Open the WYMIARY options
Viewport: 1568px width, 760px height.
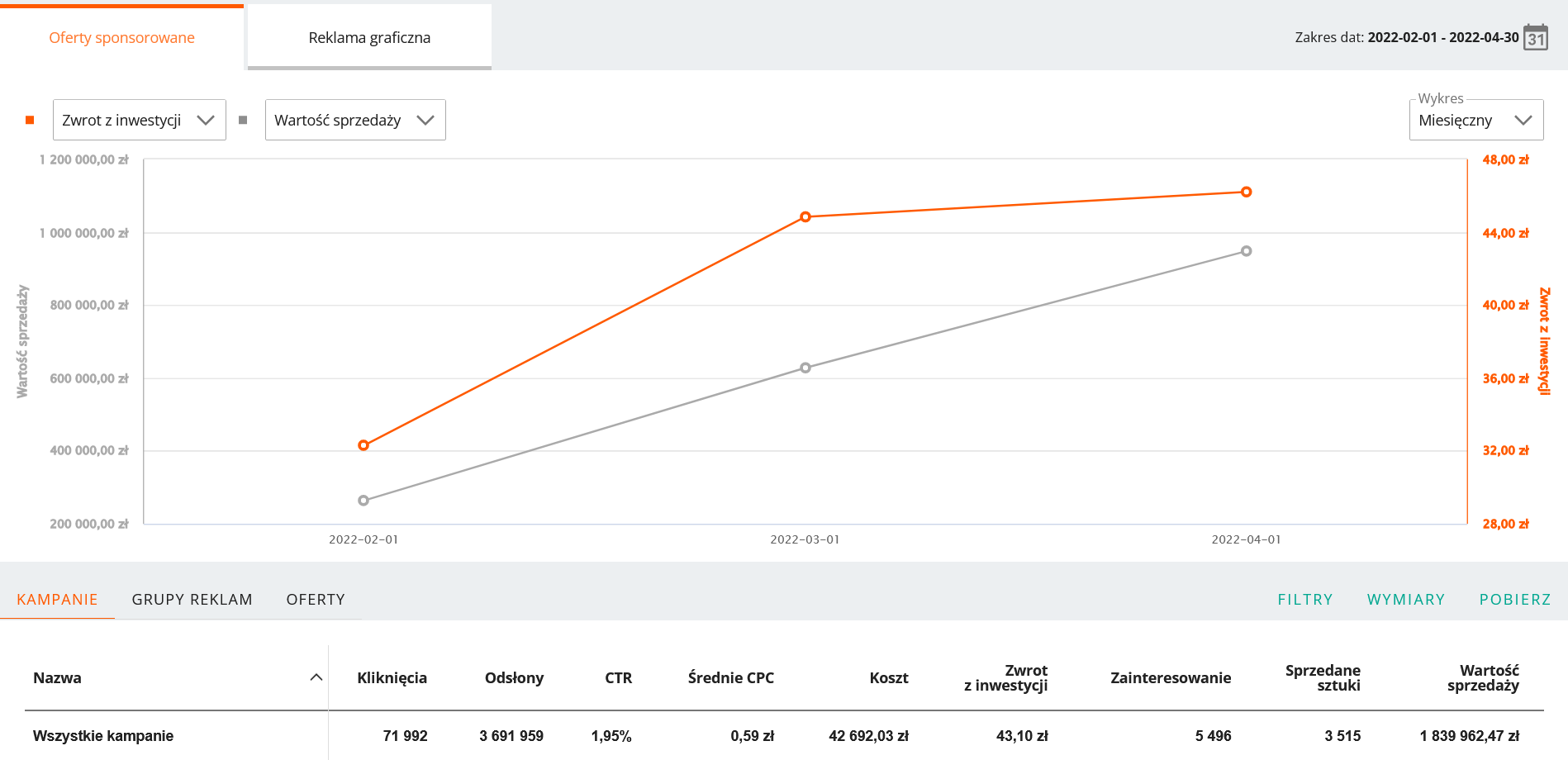tap(1405, 600)
